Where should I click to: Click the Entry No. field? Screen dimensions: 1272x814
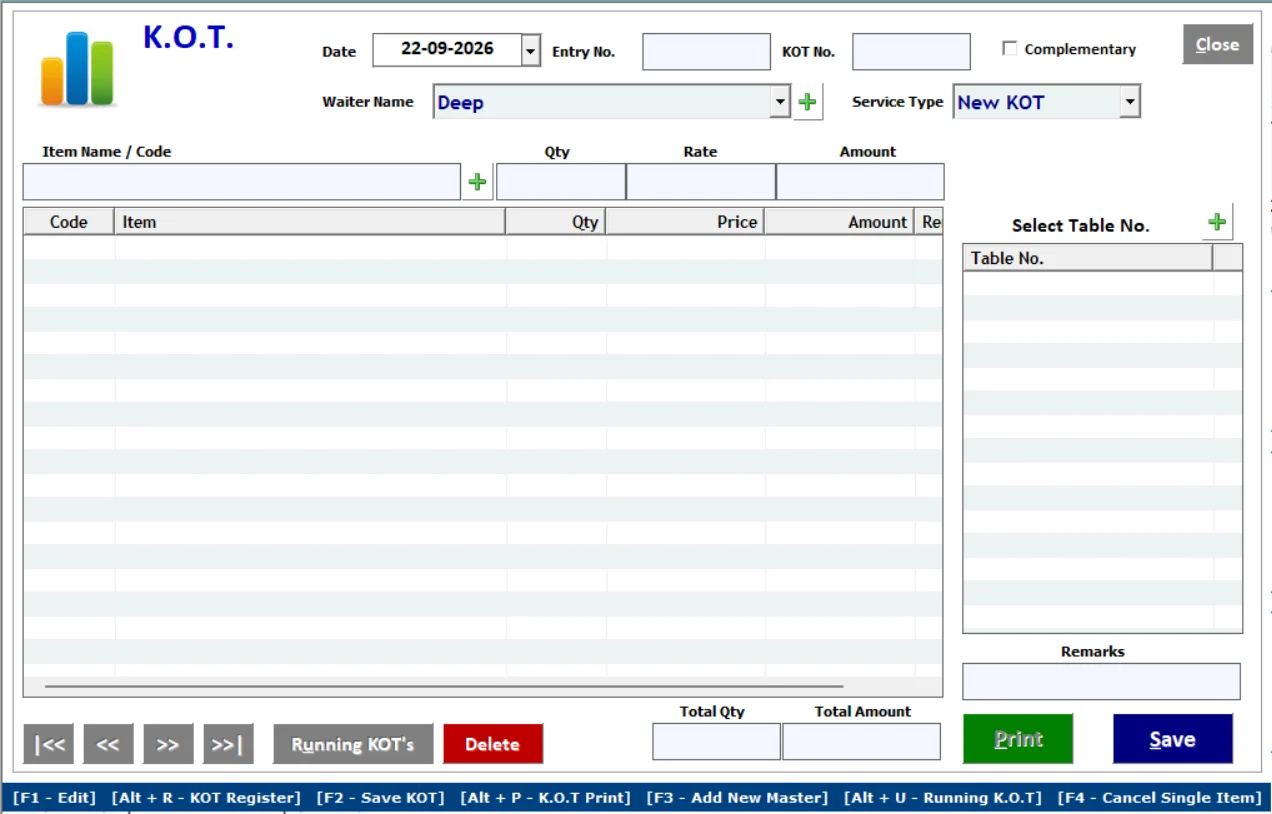pos(706,52)
